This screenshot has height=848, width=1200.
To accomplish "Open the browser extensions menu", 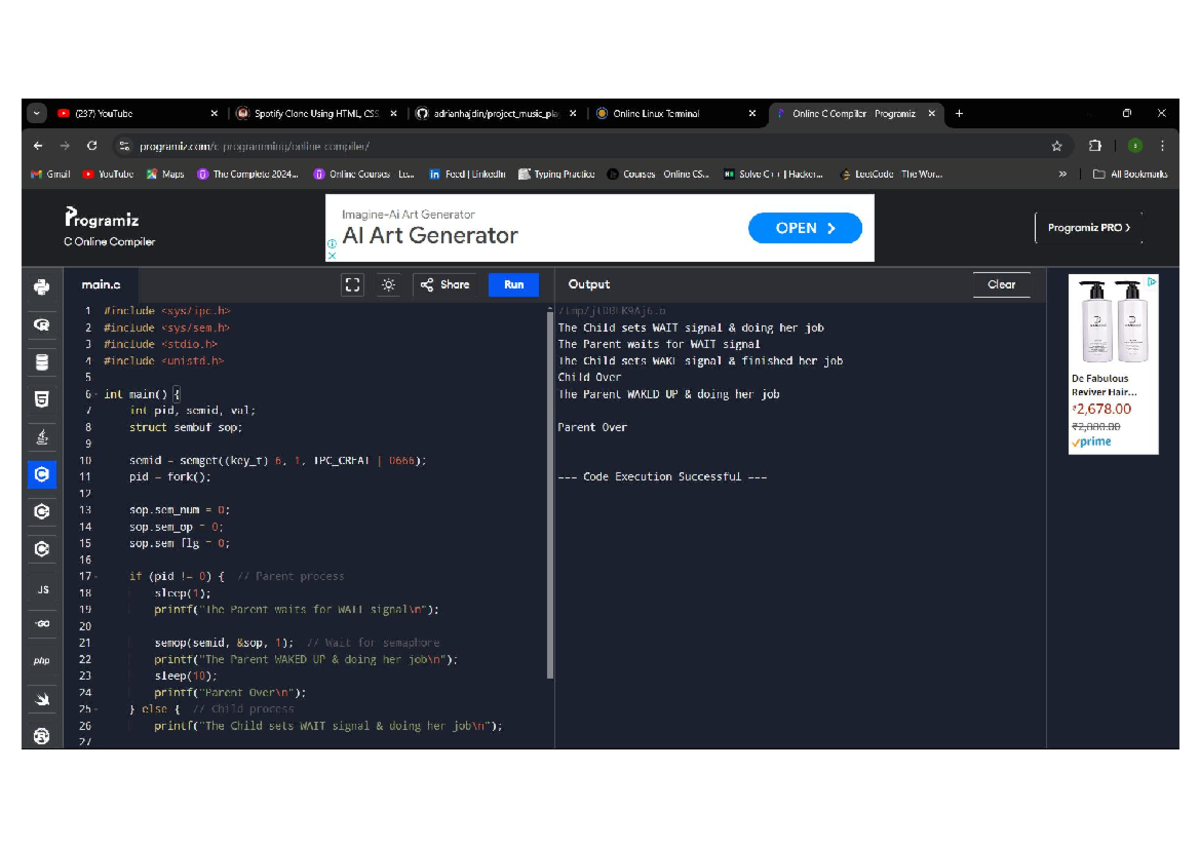I will tap(1095, 146).
